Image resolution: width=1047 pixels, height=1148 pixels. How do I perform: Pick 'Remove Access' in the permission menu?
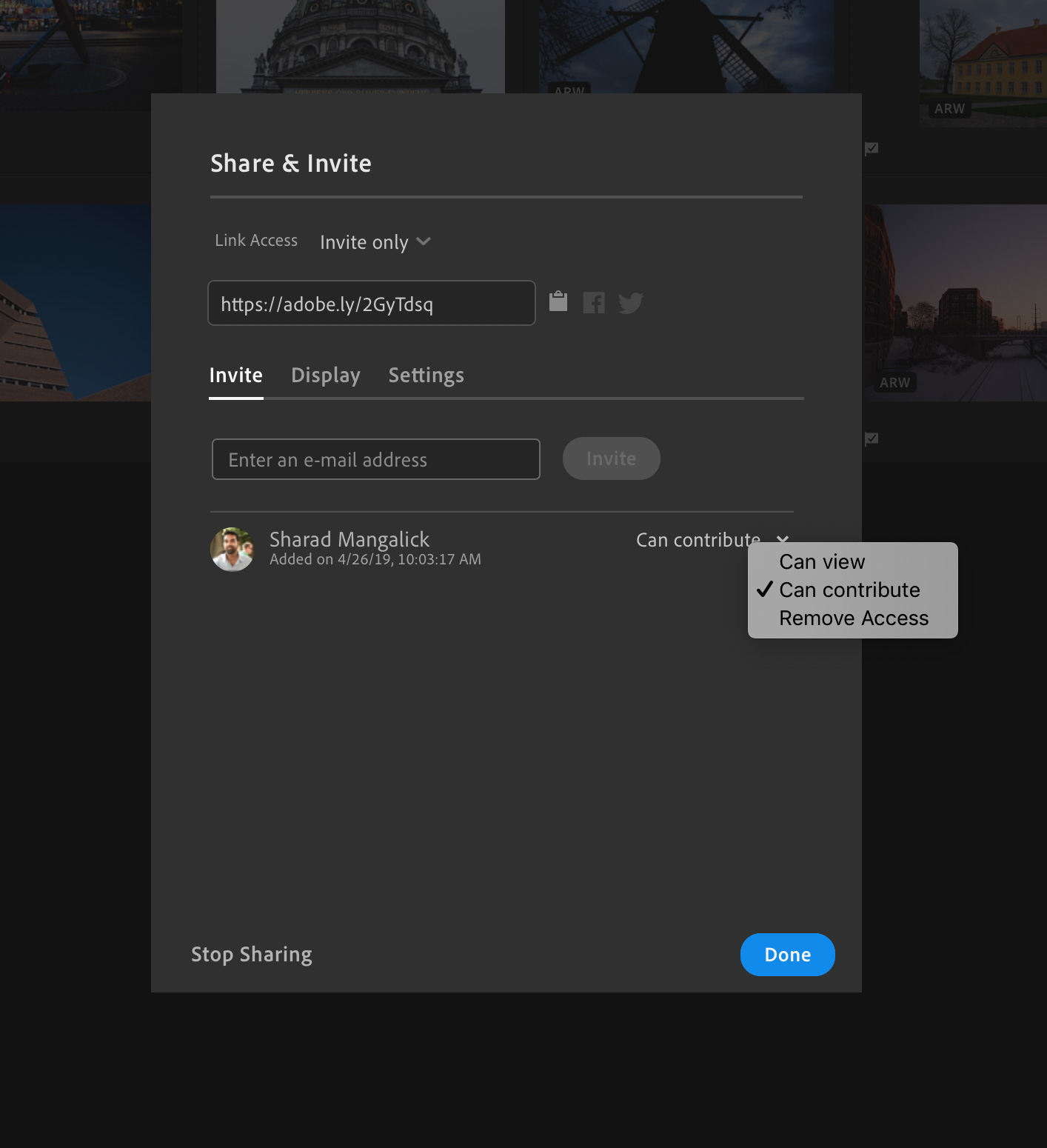coord(853,618)
